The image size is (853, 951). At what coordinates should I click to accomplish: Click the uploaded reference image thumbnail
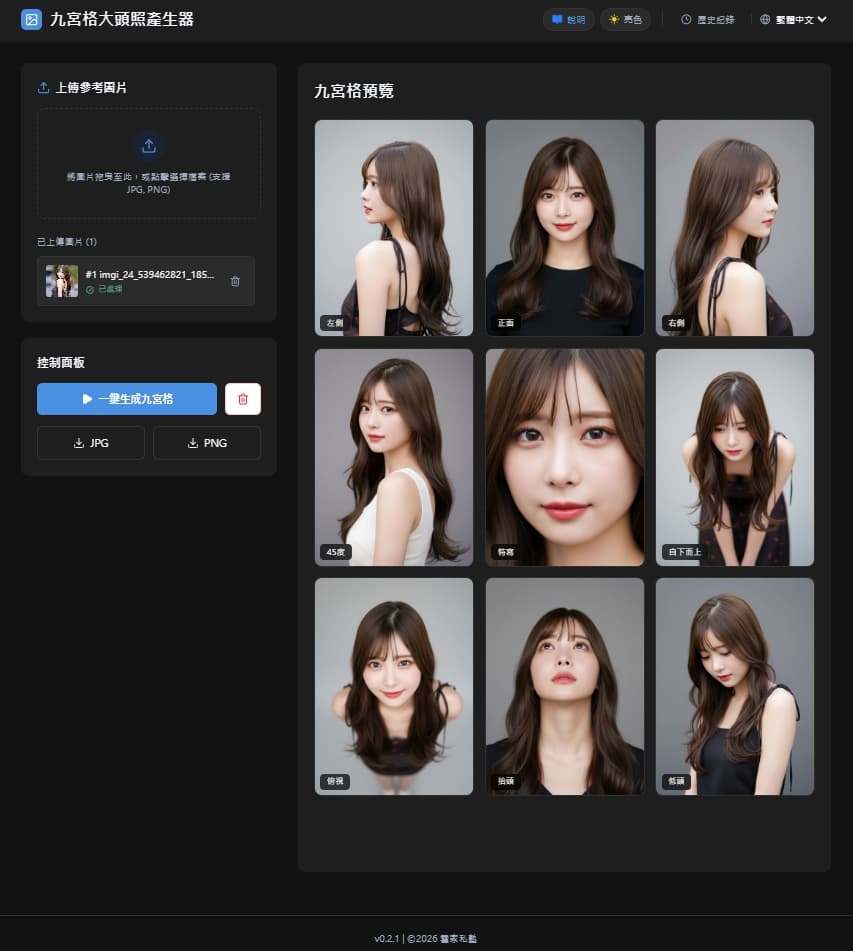tap(62, 281)
